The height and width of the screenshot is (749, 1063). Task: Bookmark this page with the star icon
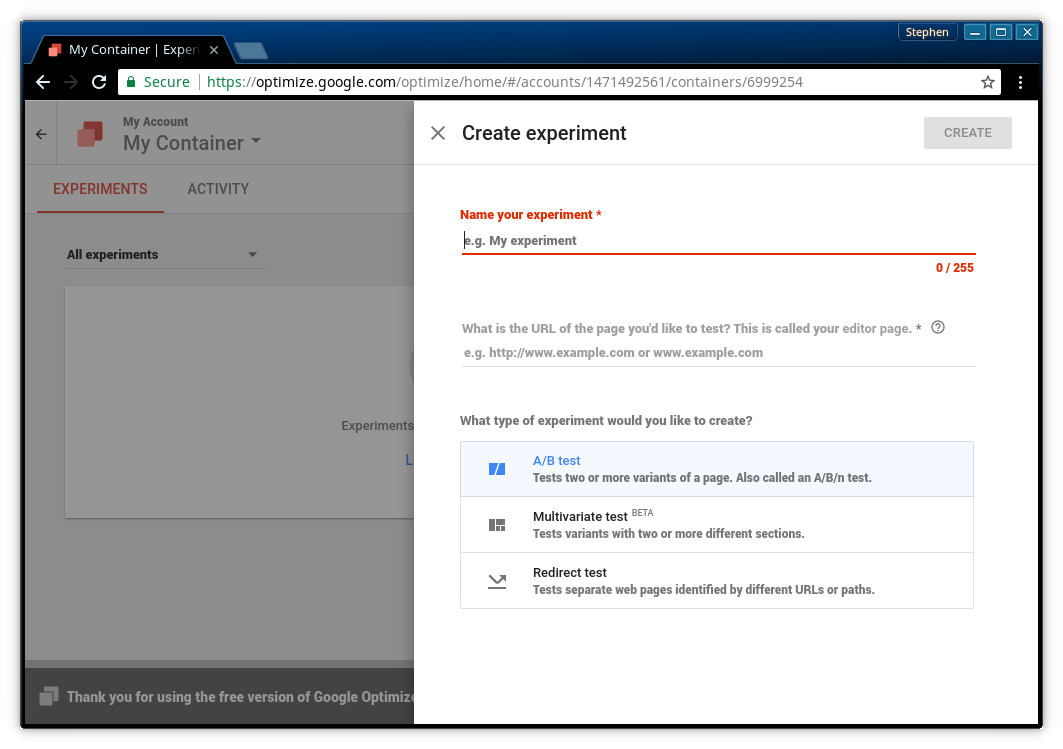coord(988,82)
